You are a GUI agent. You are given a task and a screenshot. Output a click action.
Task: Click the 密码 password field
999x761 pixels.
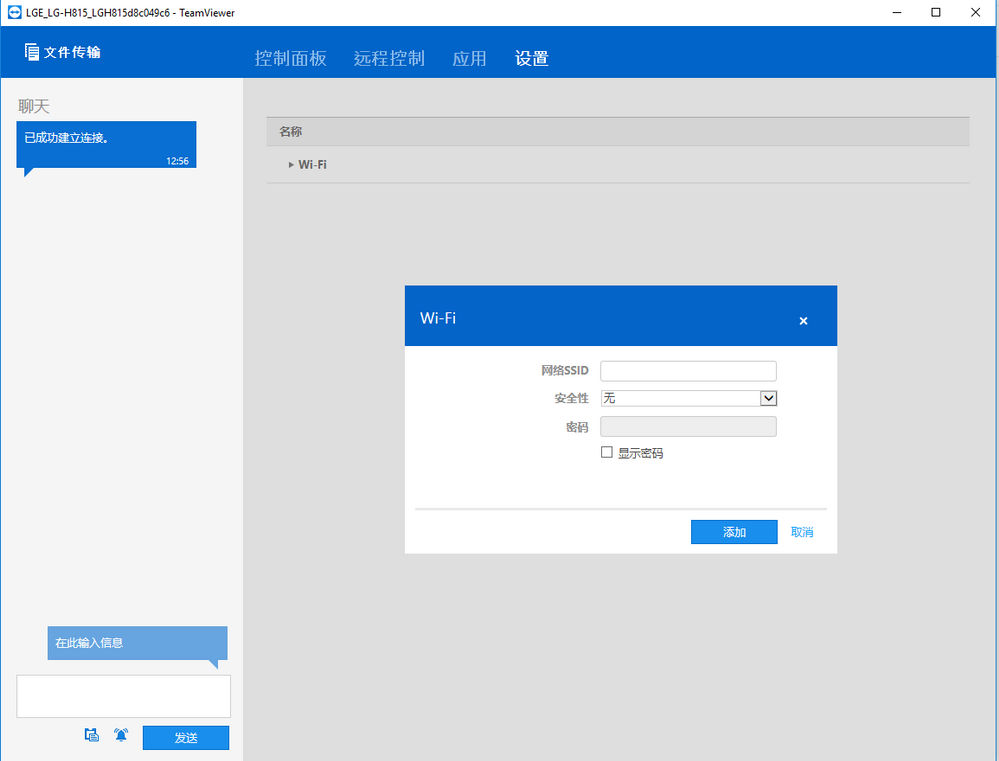(688, 426)
